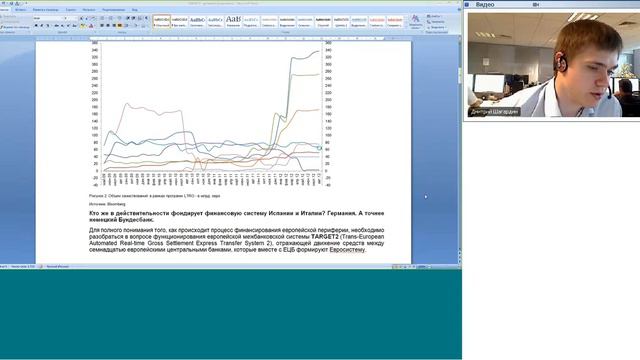Expand the styles gallery with its arrow

[x=405, y=26]
